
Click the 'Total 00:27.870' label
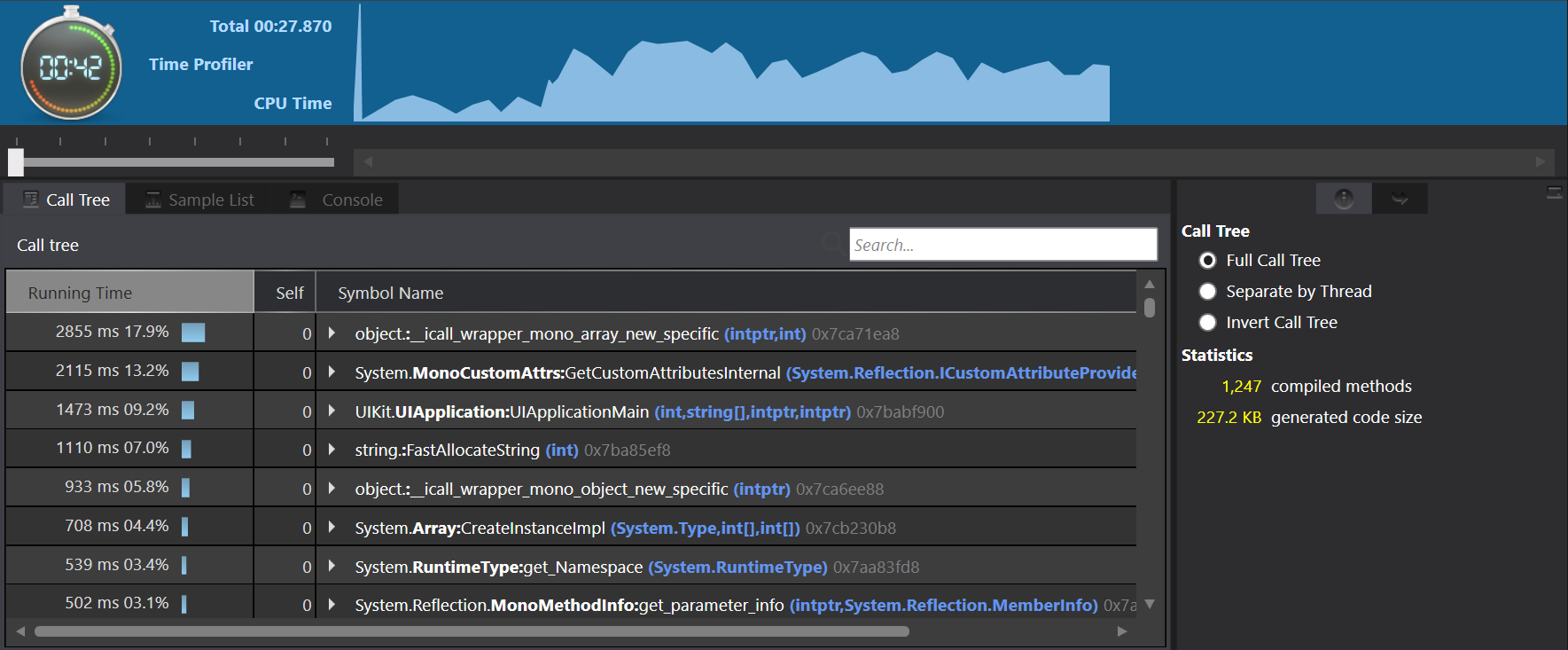point(270,27)
